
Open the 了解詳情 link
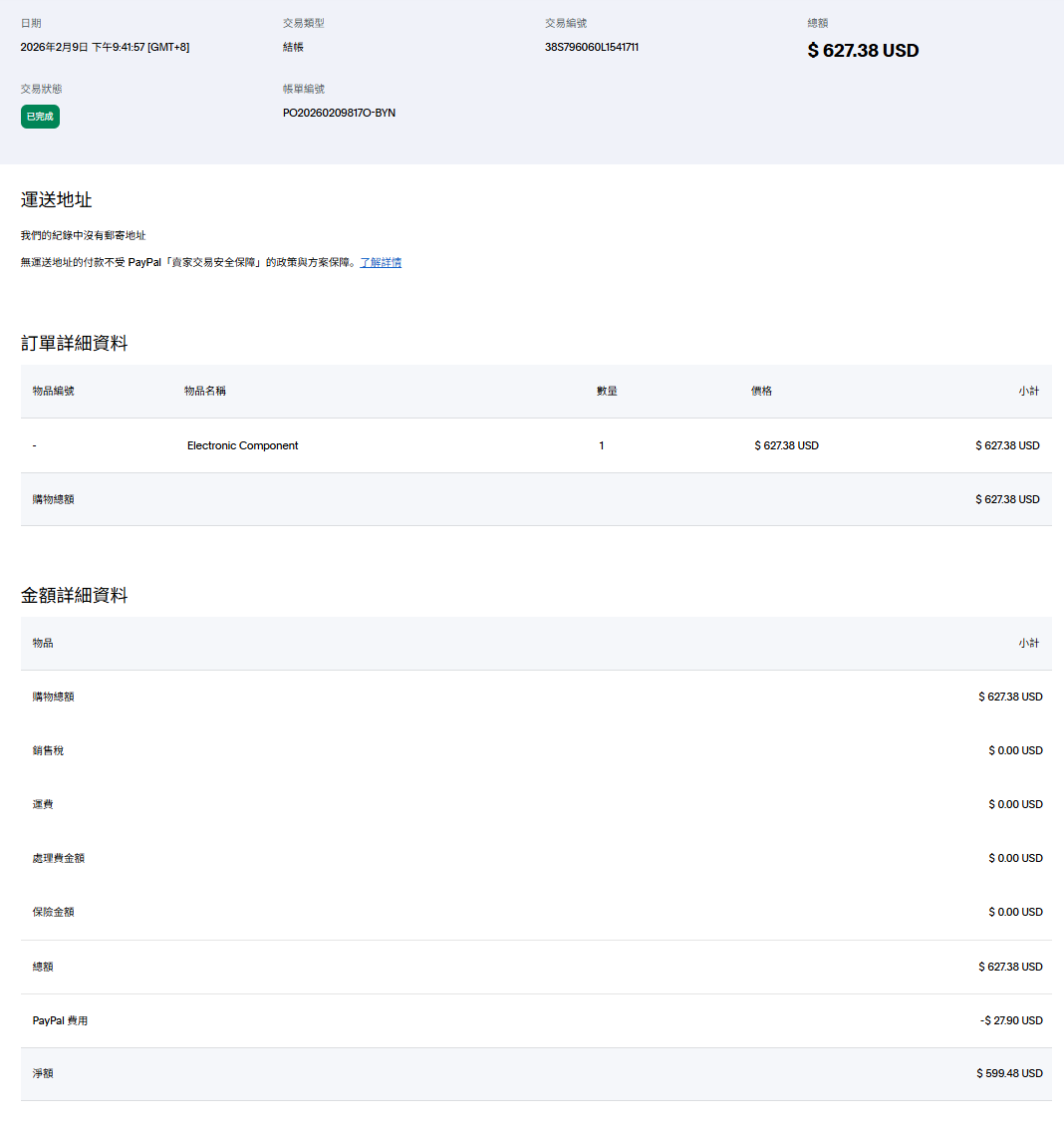tap(381, 263)
